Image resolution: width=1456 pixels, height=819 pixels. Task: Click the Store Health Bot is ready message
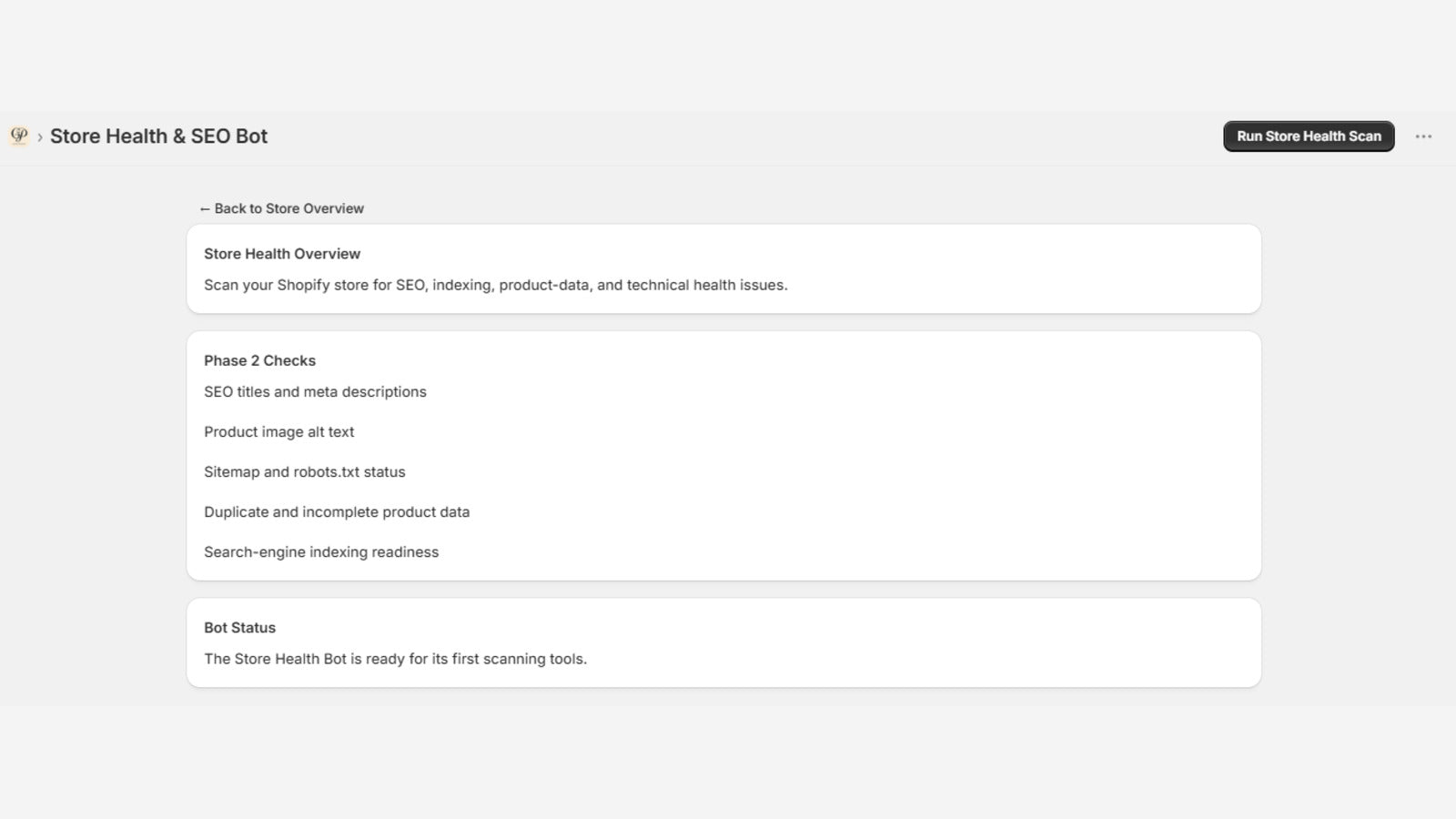coord(395,659)
